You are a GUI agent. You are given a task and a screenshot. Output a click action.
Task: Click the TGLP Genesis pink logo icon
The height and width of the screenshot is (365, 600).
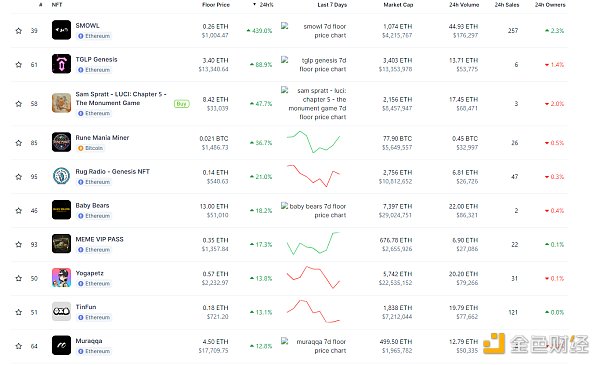61,64
